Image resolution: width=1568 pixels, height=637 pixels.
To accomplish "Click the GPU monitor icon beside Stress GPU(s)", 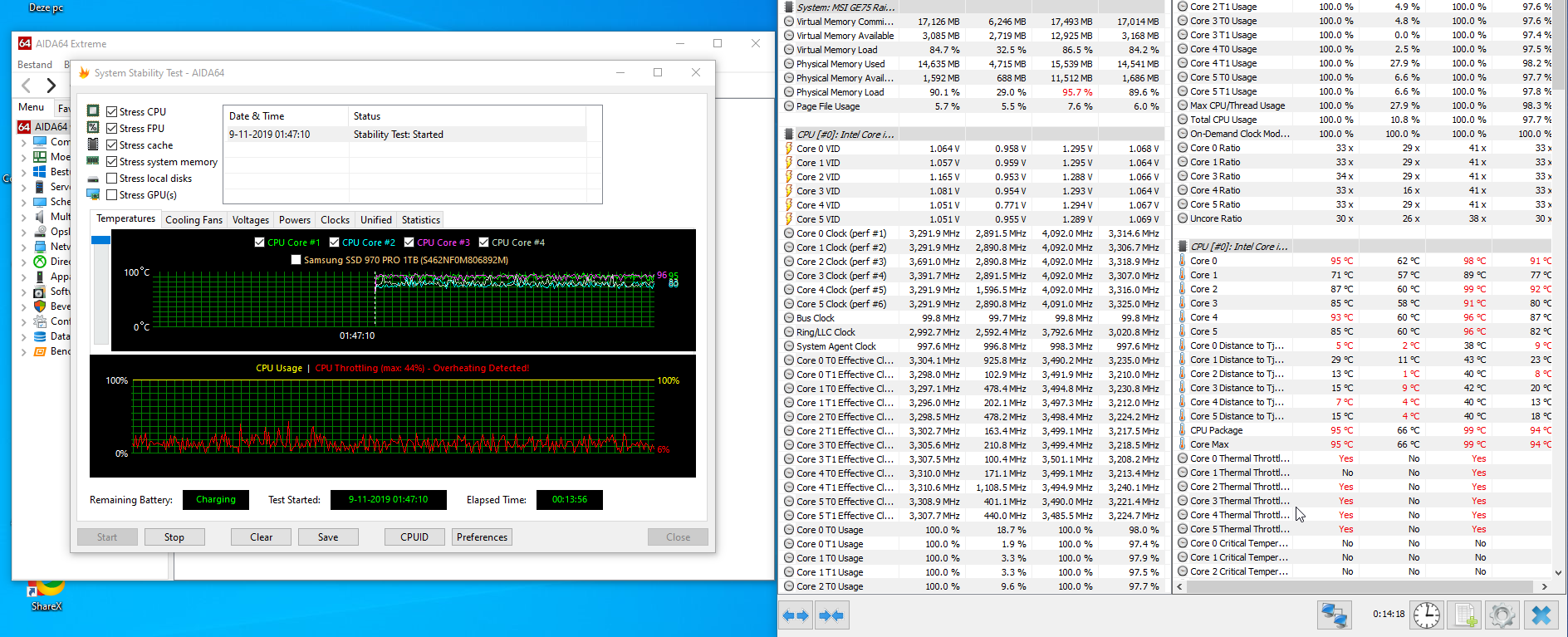I will (93, 194).
